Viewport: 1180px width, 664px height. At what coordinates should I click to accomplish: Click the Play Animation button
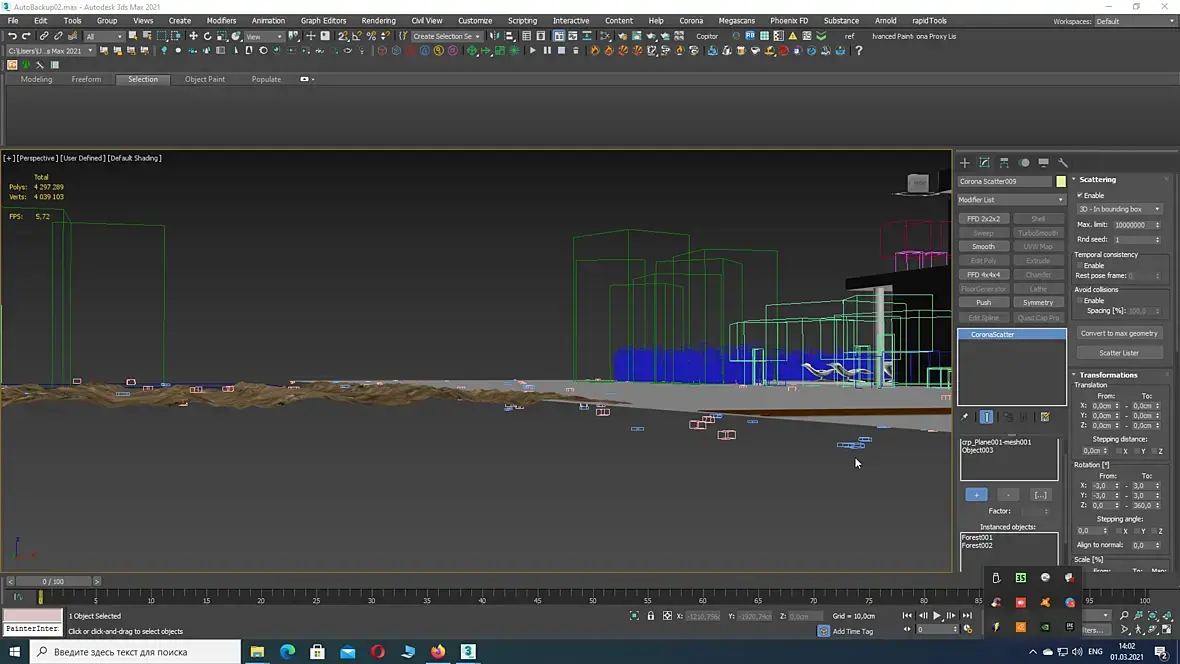tap(937, 616)
